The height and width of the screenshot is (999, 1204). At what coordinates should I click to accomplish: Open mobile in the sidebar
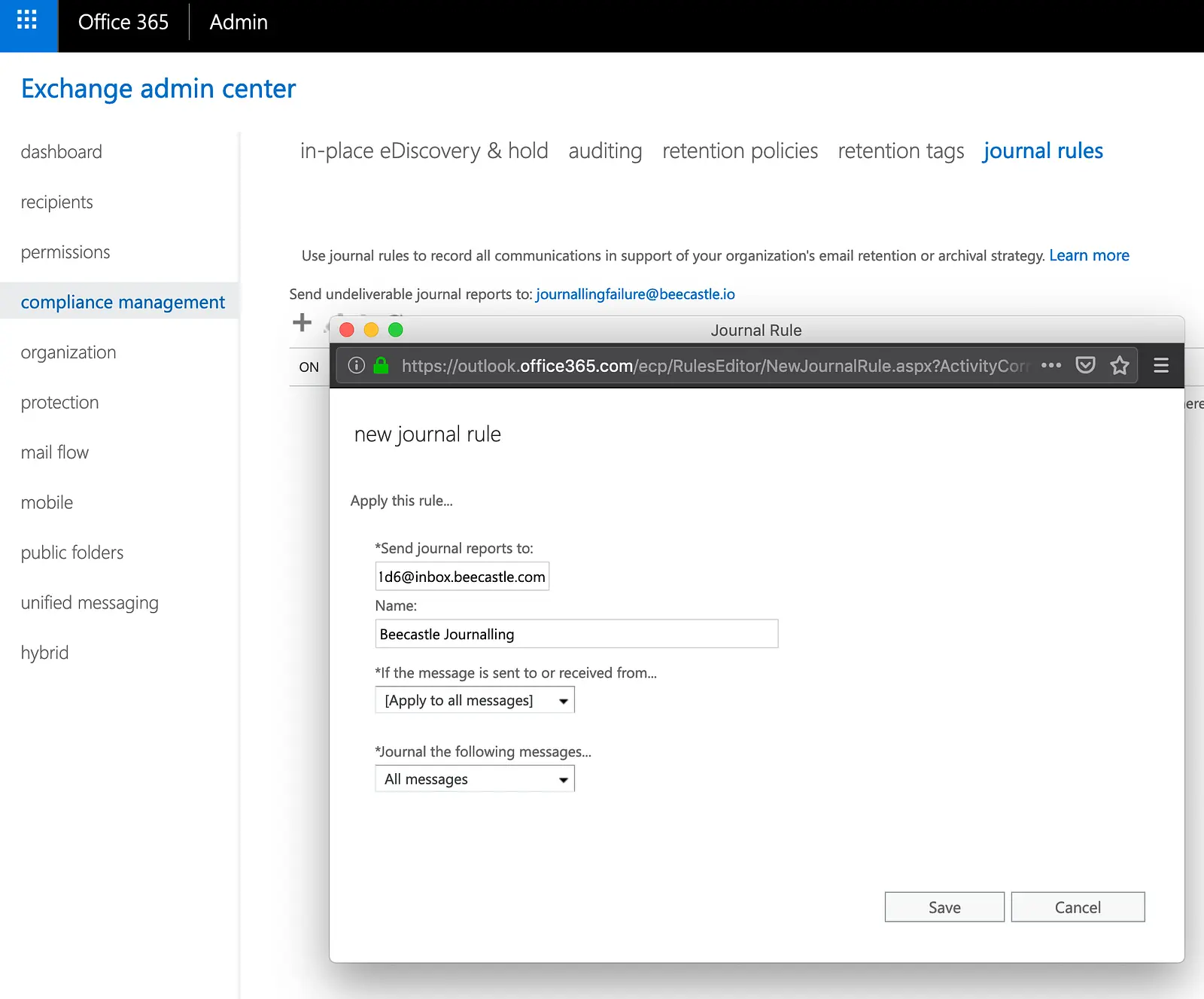pyautogui.click(x=47, y=503)
